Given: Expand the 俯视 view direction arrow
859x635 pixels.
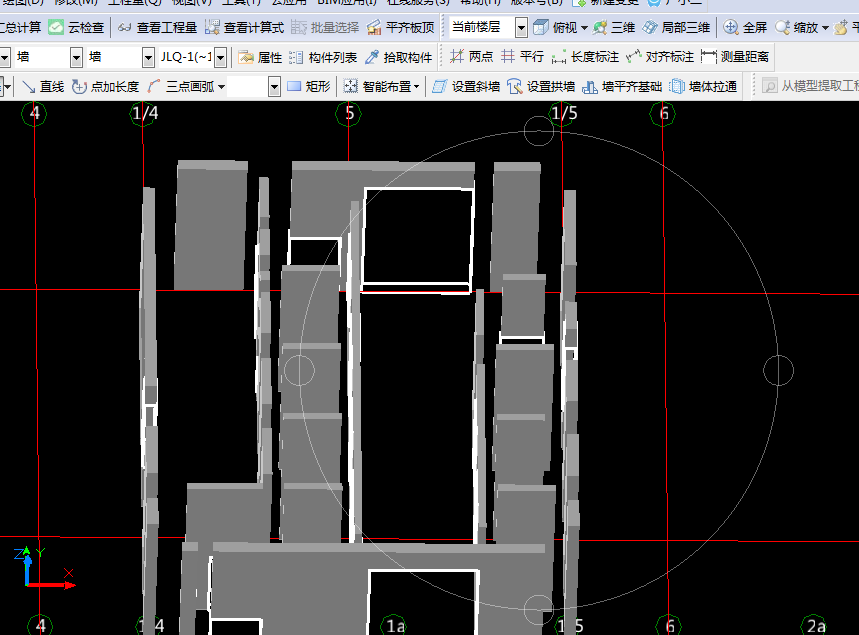Looking at the screenshot, I should [585, 27].
